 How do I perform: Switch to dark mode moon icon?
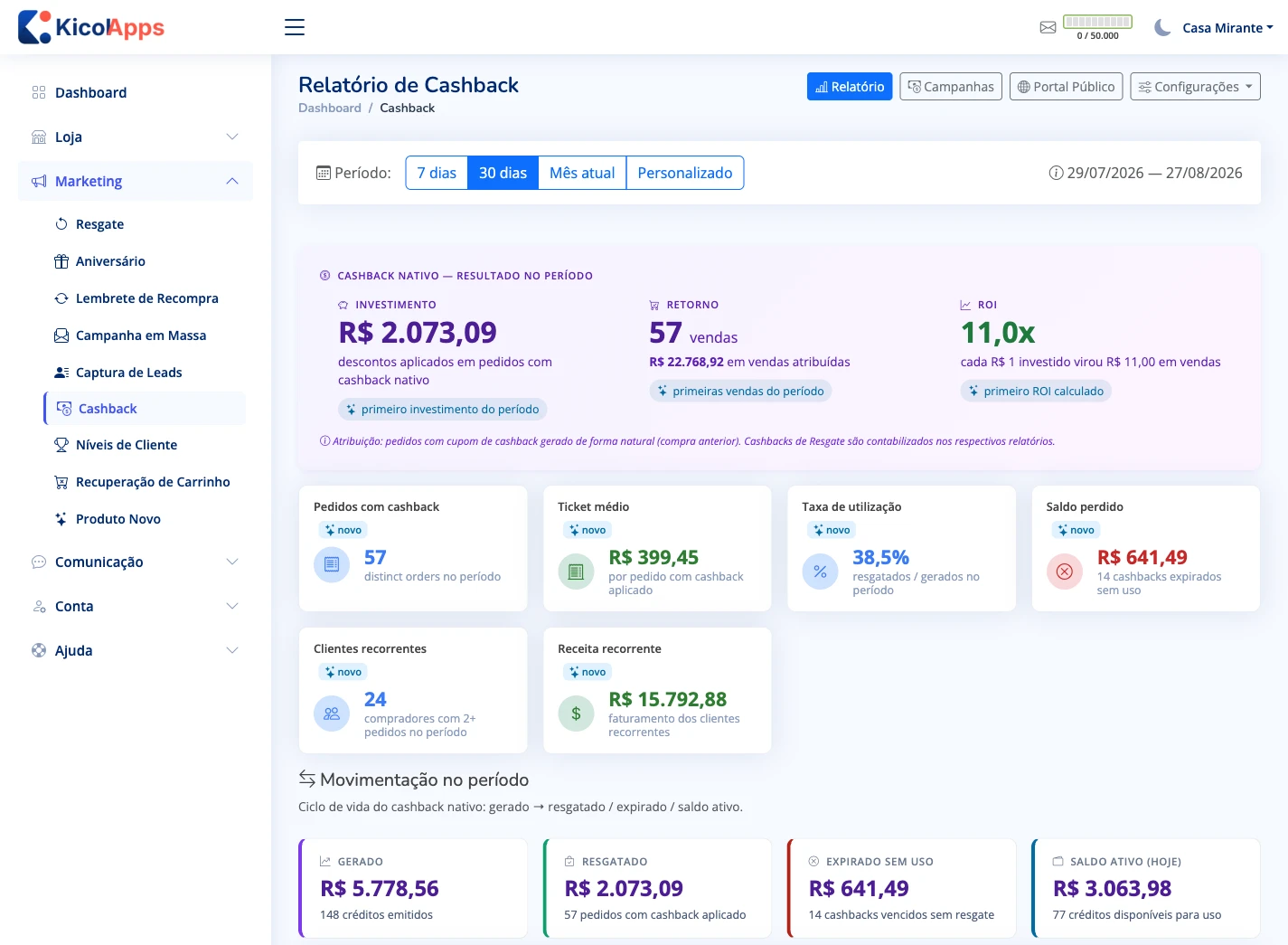point(1162,27)
